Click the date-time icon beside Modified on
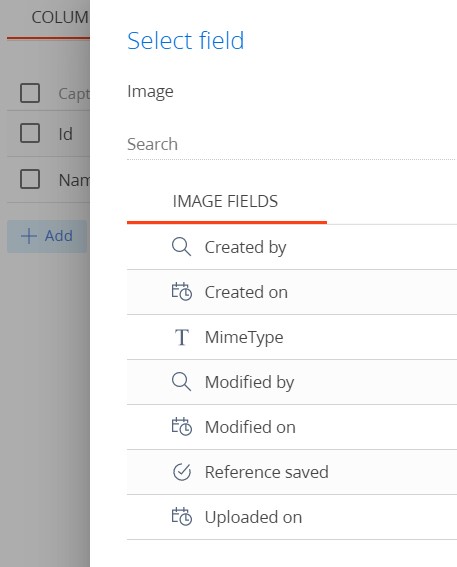The width and height of the screenshot is (457, 567). pyautogui.click(x=181, y=427)
